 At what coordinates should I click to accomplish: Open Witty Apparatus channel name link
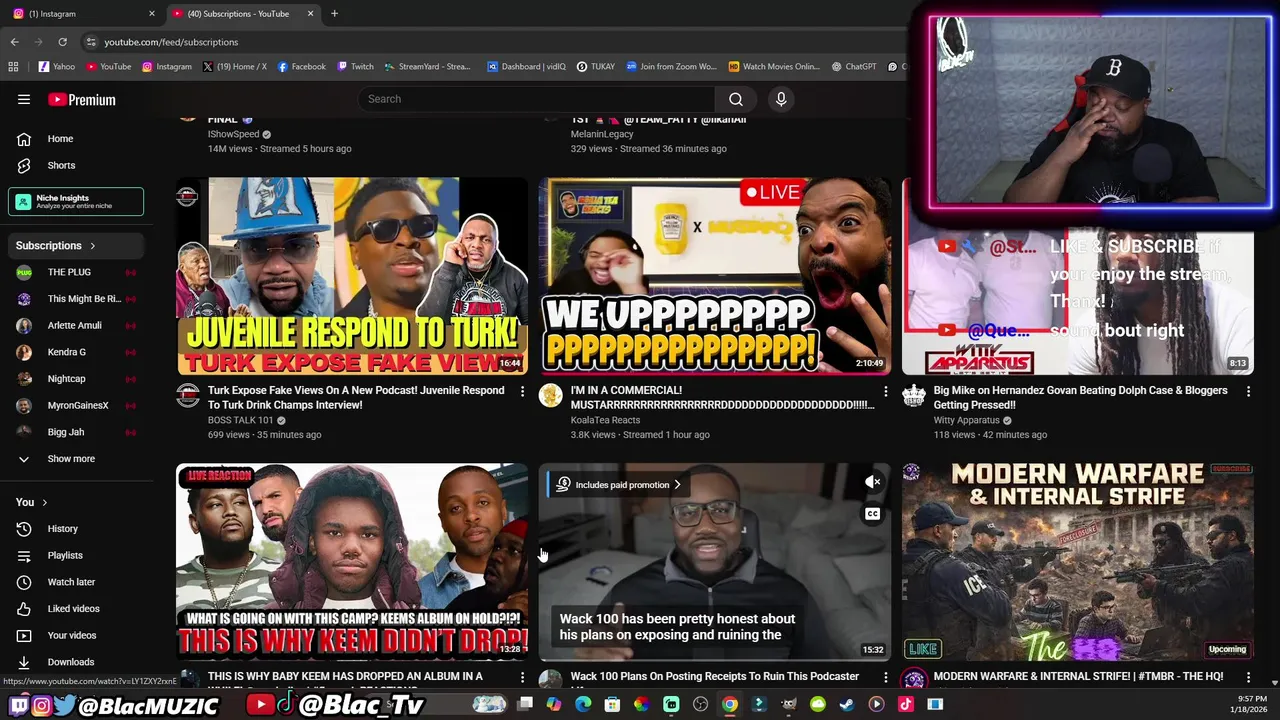coord(966,420)
